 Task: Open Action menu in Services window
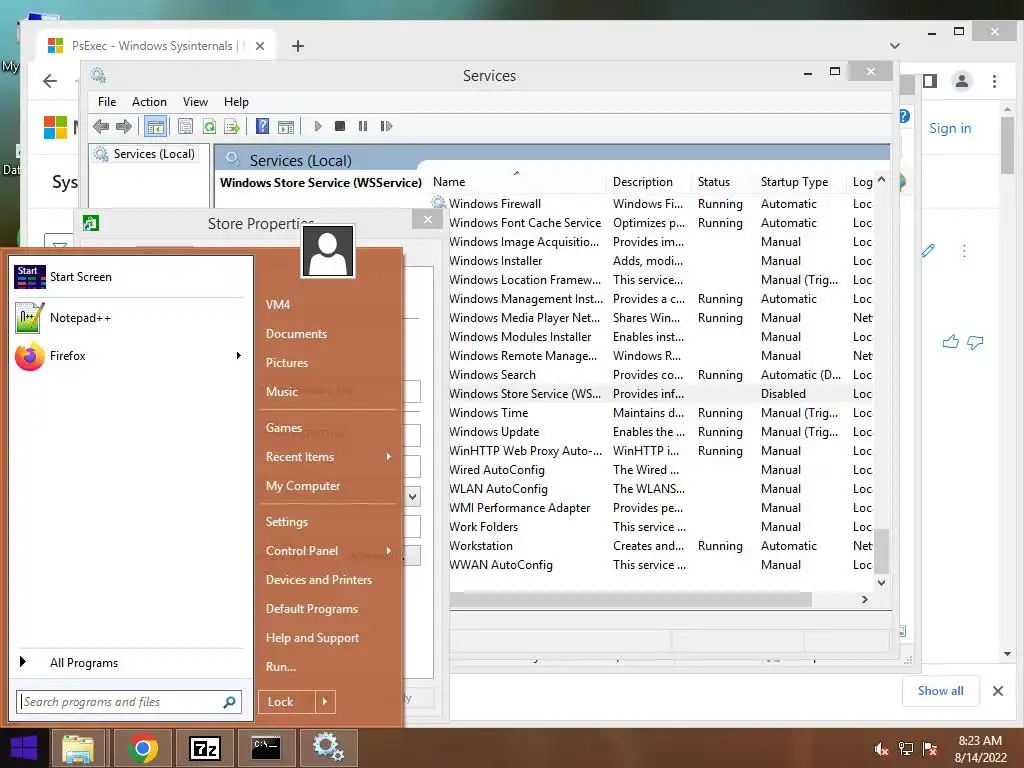point(149,102)
